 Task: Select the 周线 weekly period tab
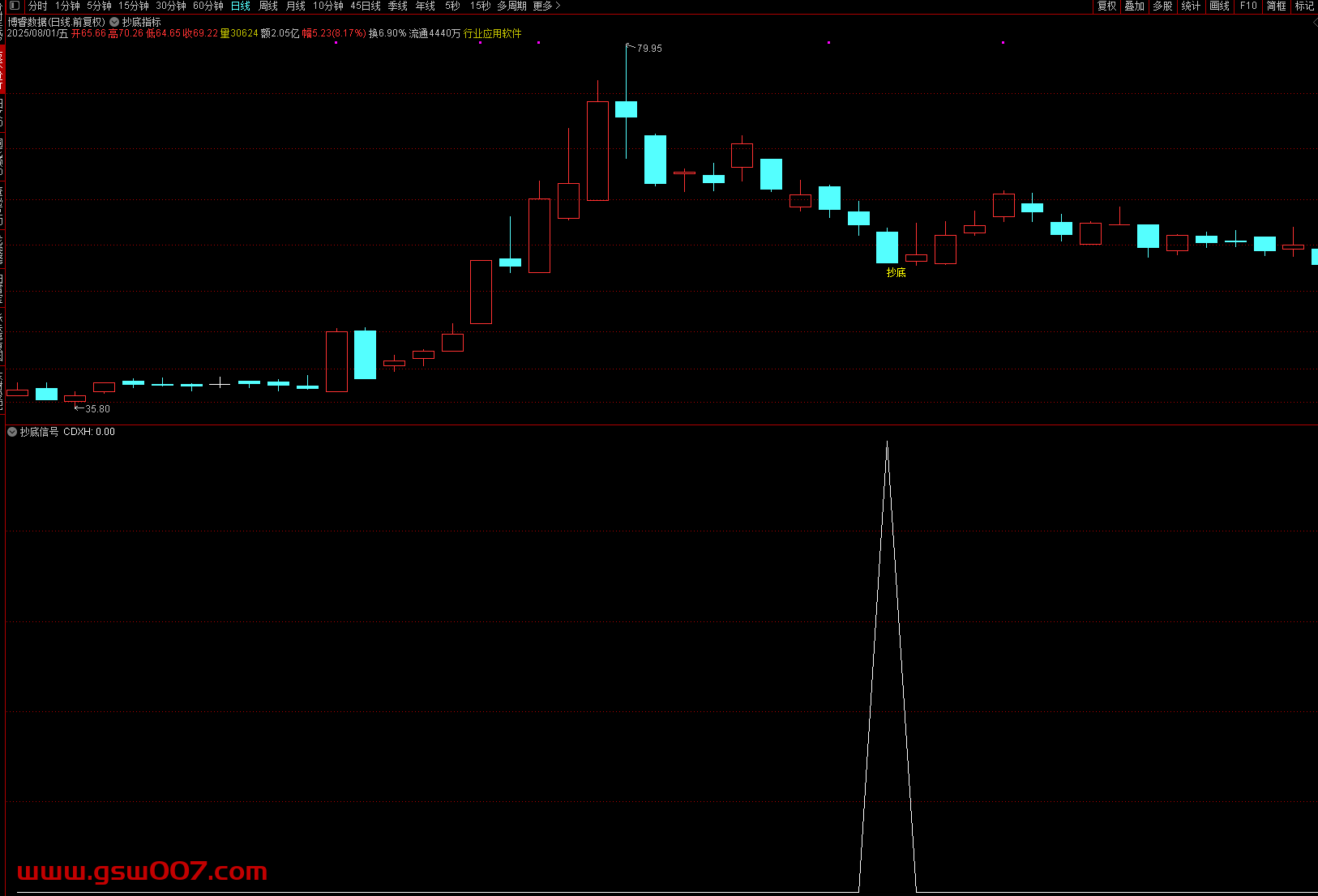[x=268, y=6]
